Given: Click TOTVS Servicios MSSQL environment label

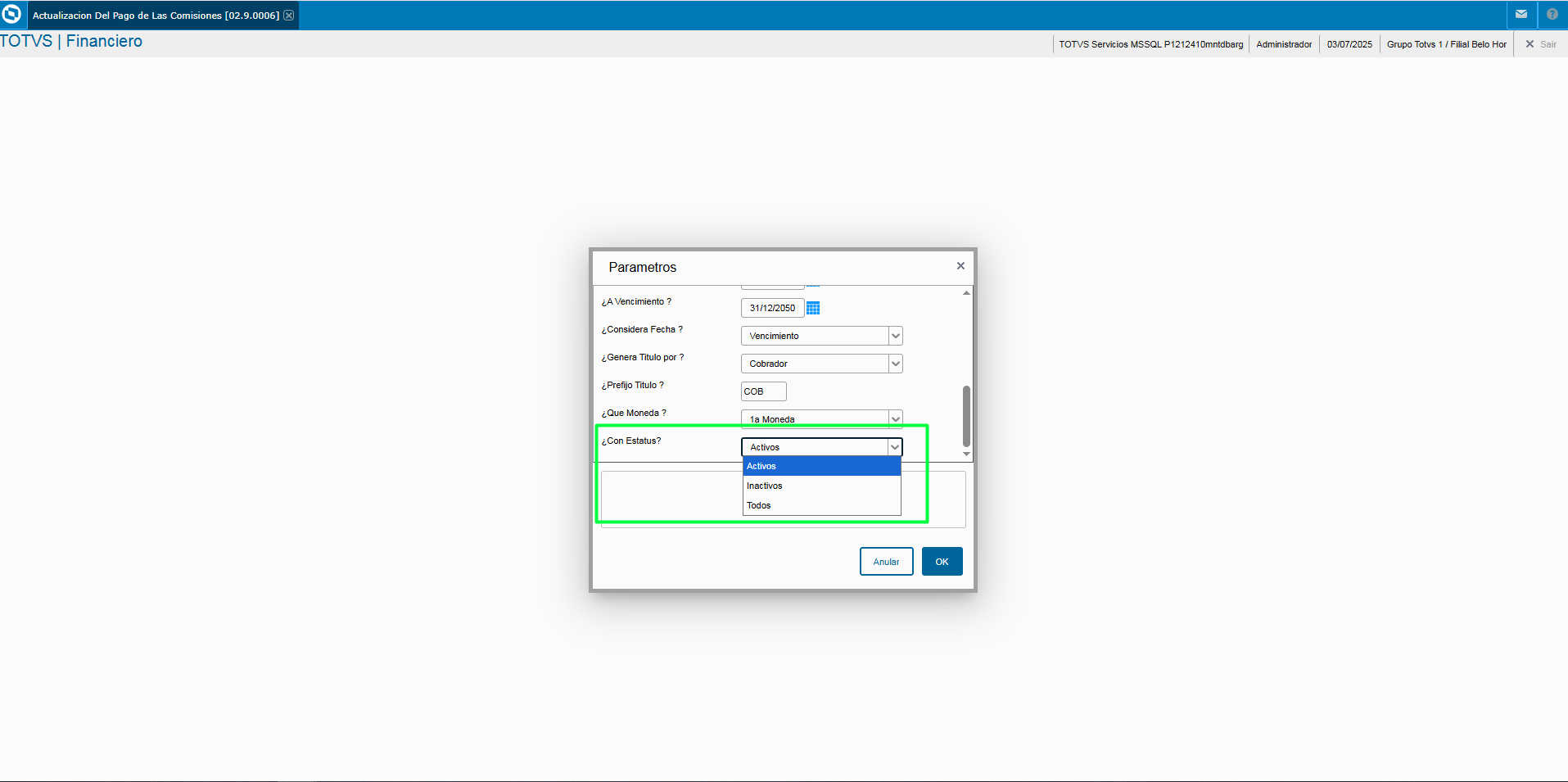Looking at the screenshot, I should coord(1150,44).
